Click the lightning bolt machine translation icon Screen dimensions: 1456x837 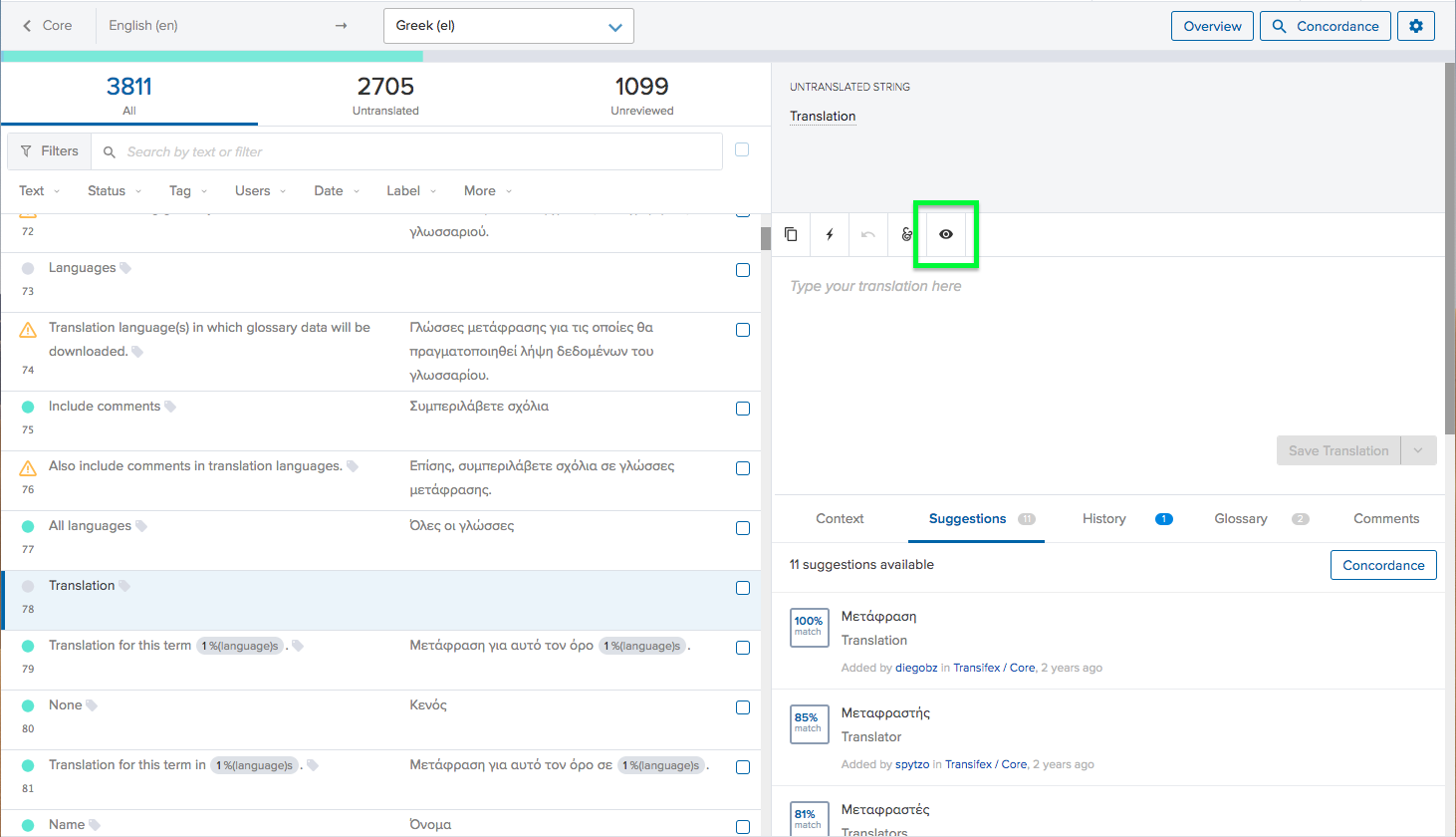coord(830,234)
